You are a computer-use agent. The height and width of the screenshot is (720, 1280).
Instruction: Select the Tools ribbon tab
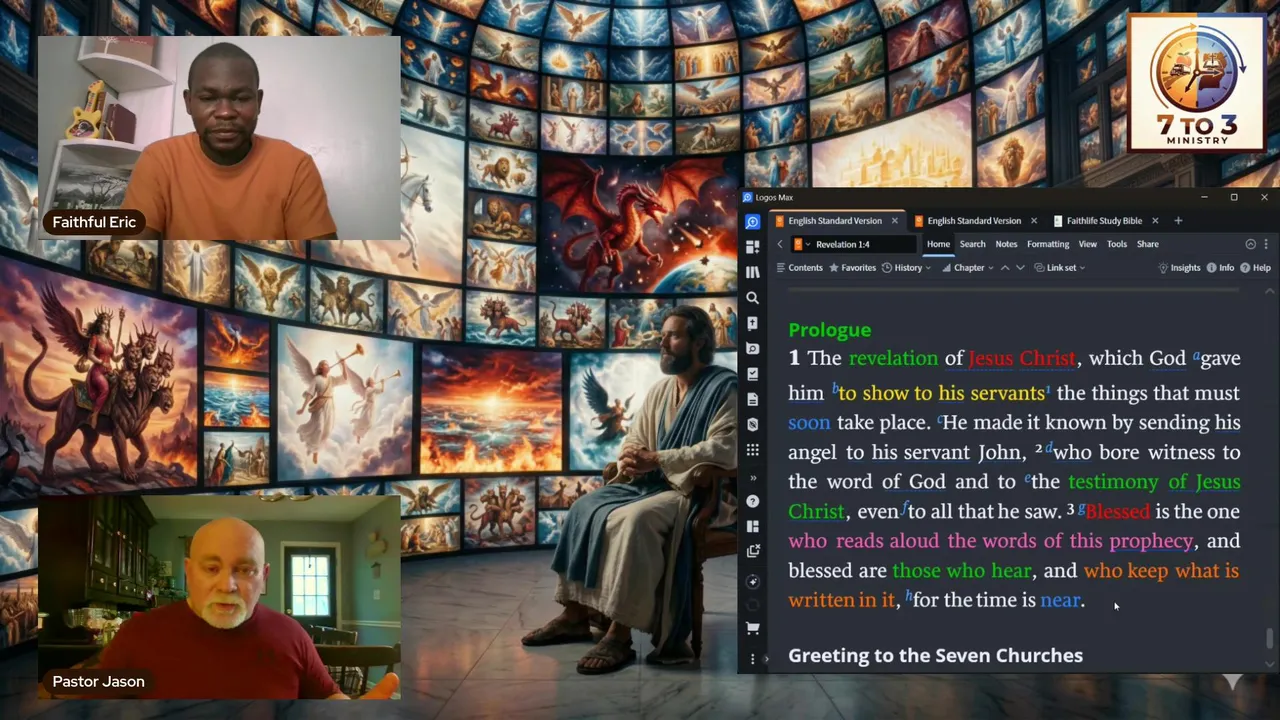(1117, 244)
